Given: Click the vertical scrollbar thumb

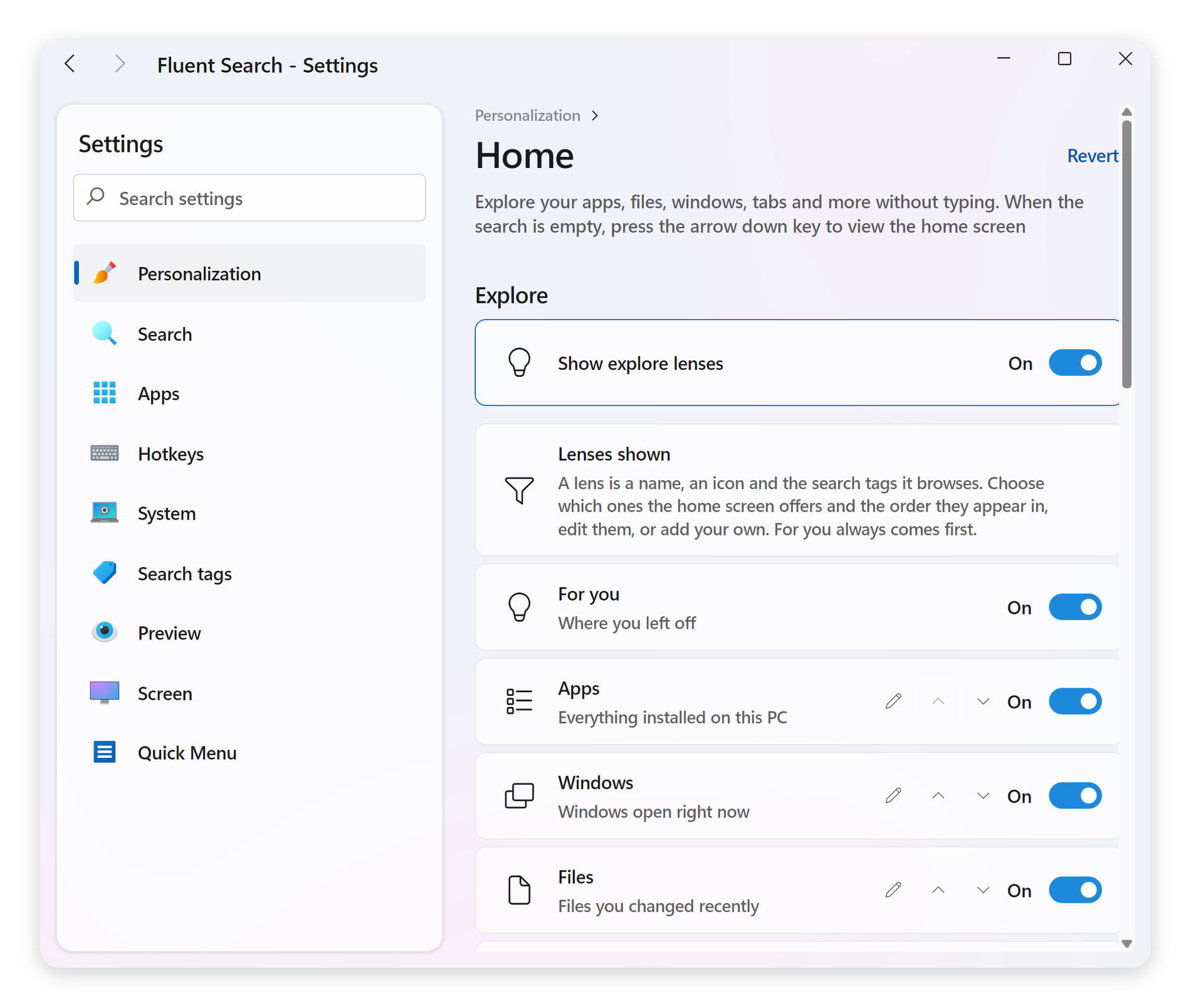Looking at the screenshot, I should click(x=1126, y=254).
